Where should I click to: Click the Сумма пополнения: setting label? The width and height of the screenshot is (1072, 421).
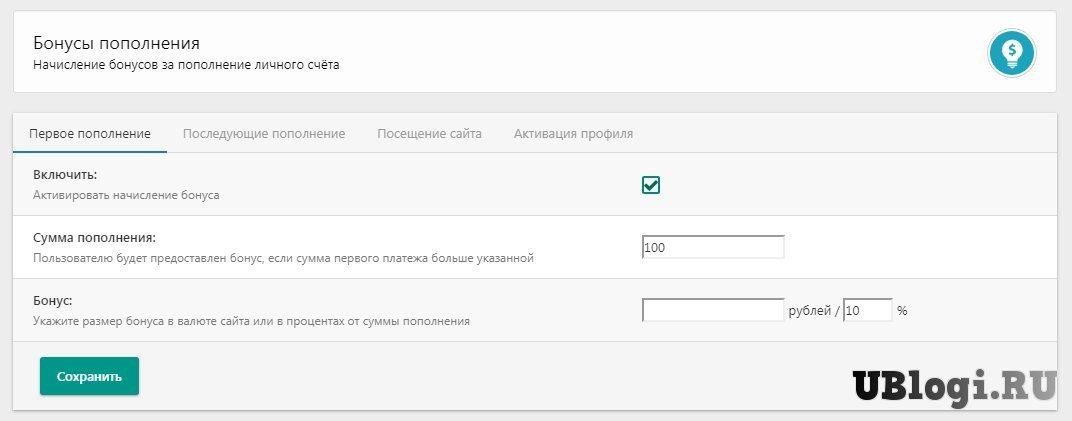point(95,238)
